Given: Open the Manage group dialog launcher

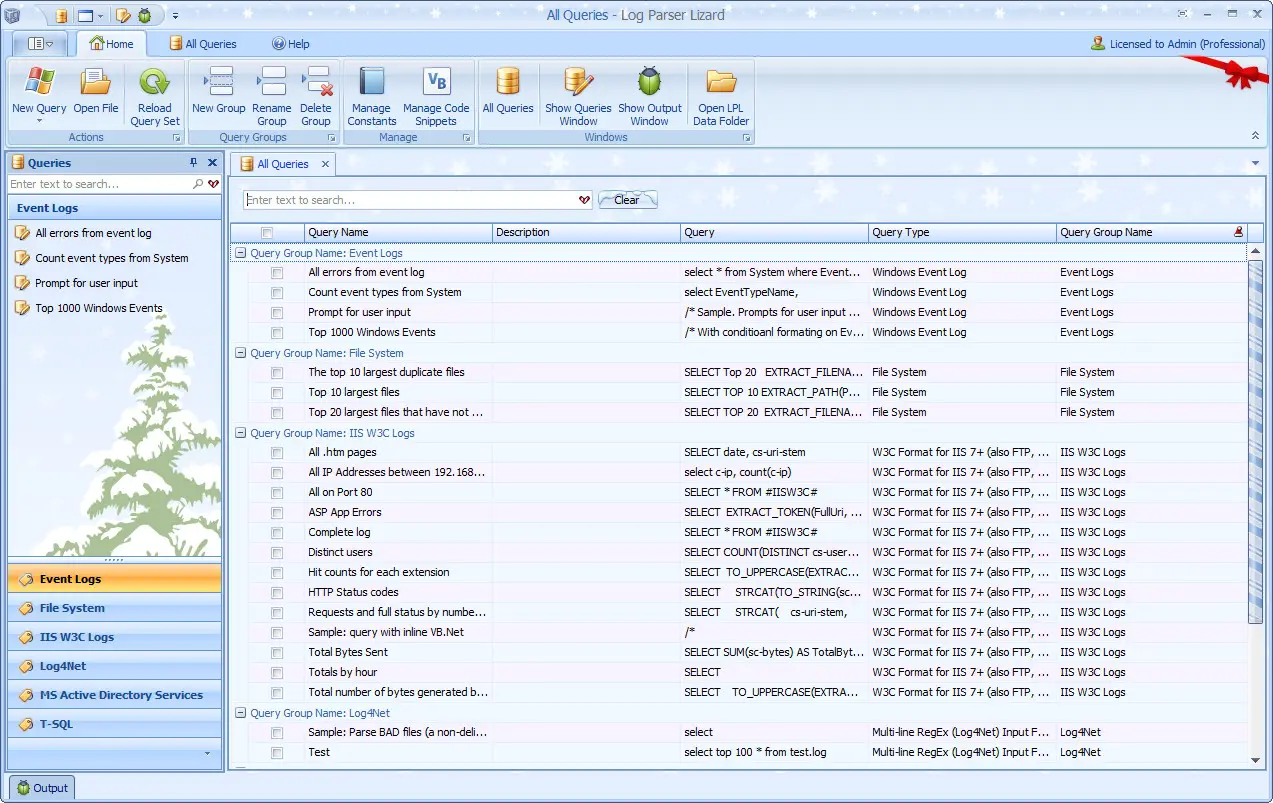Looking at the screenshot, I should (467, 138).
